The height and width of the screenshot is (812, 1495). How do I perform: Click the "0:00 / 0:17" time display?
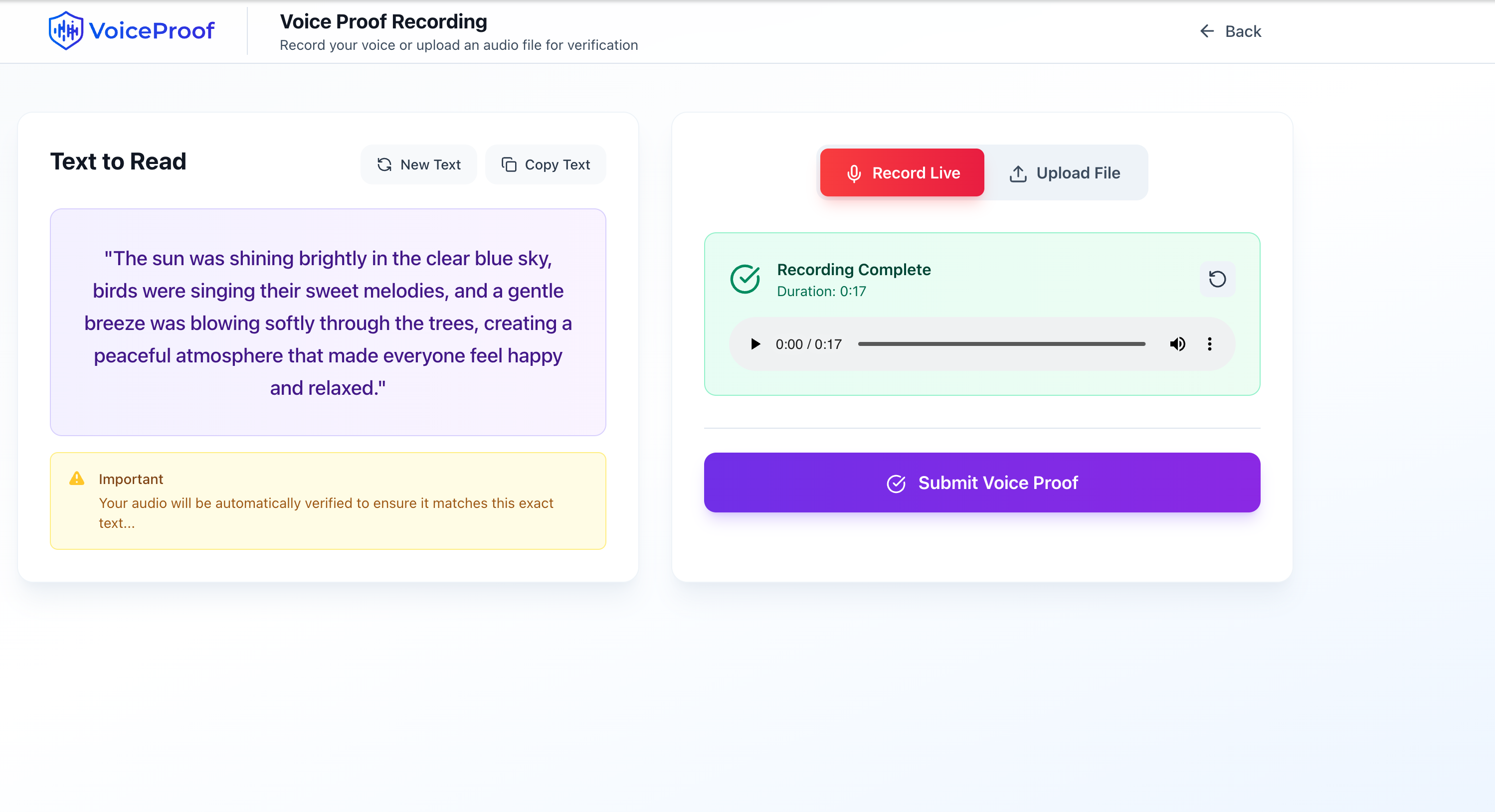[808, 344]
